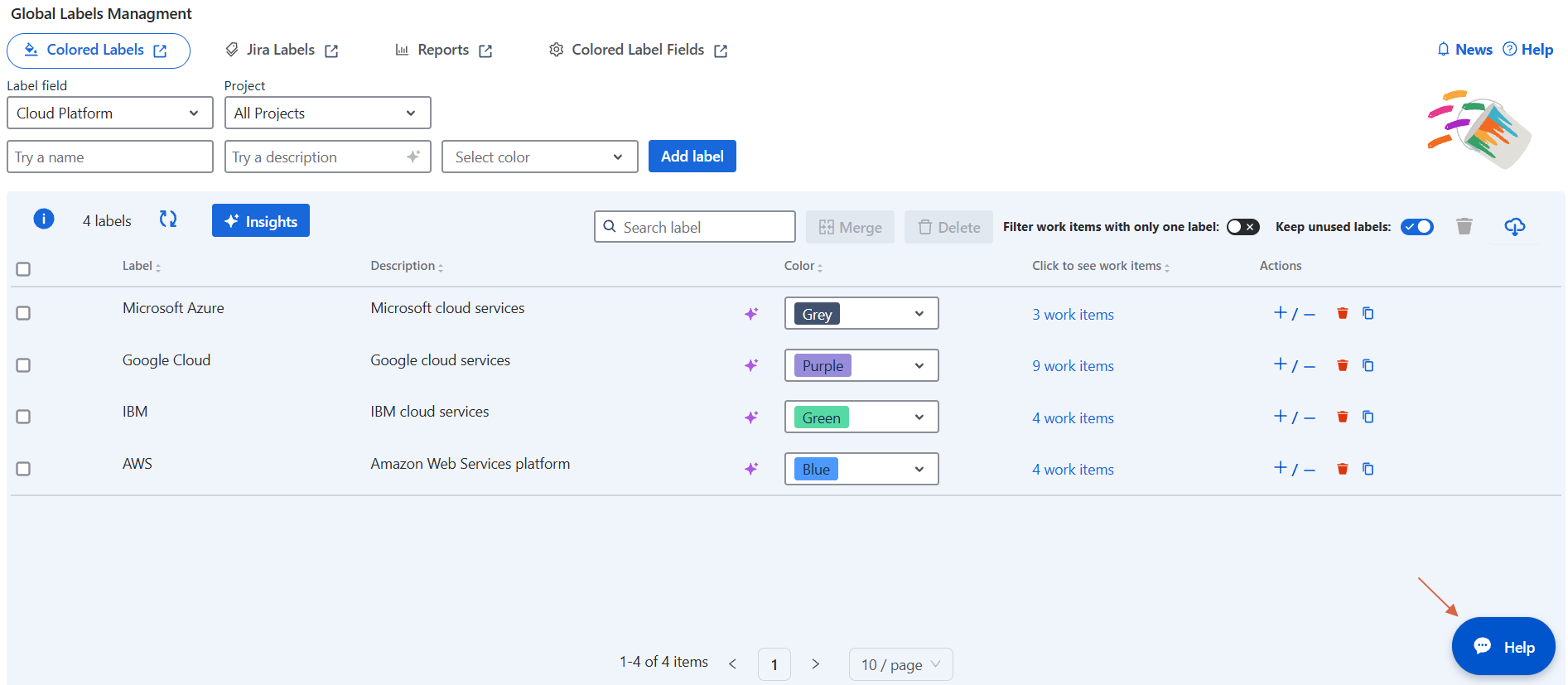Generate AI description for Google Cloud
This screenshot has height=685, width=1568.
pos(751,365)
